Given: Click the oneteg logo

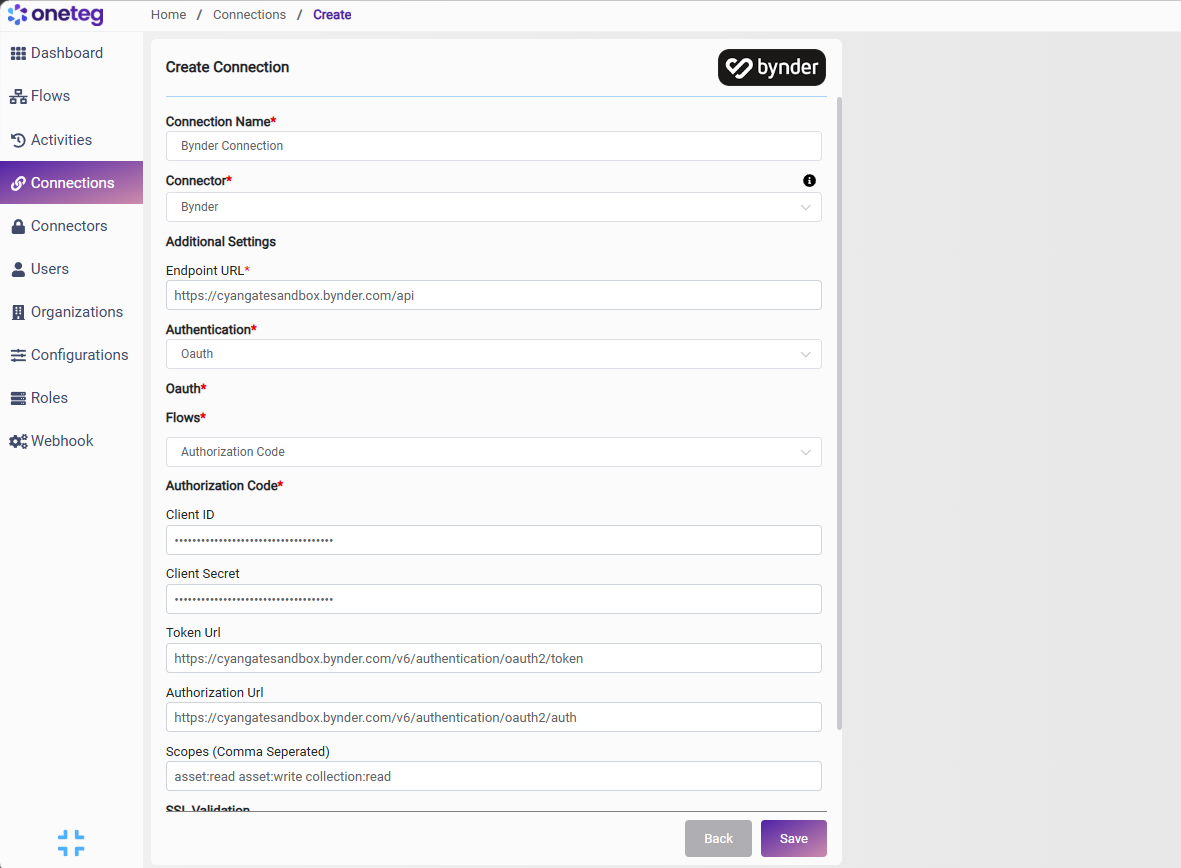Looking at the screenshot, I should (56, 14).
